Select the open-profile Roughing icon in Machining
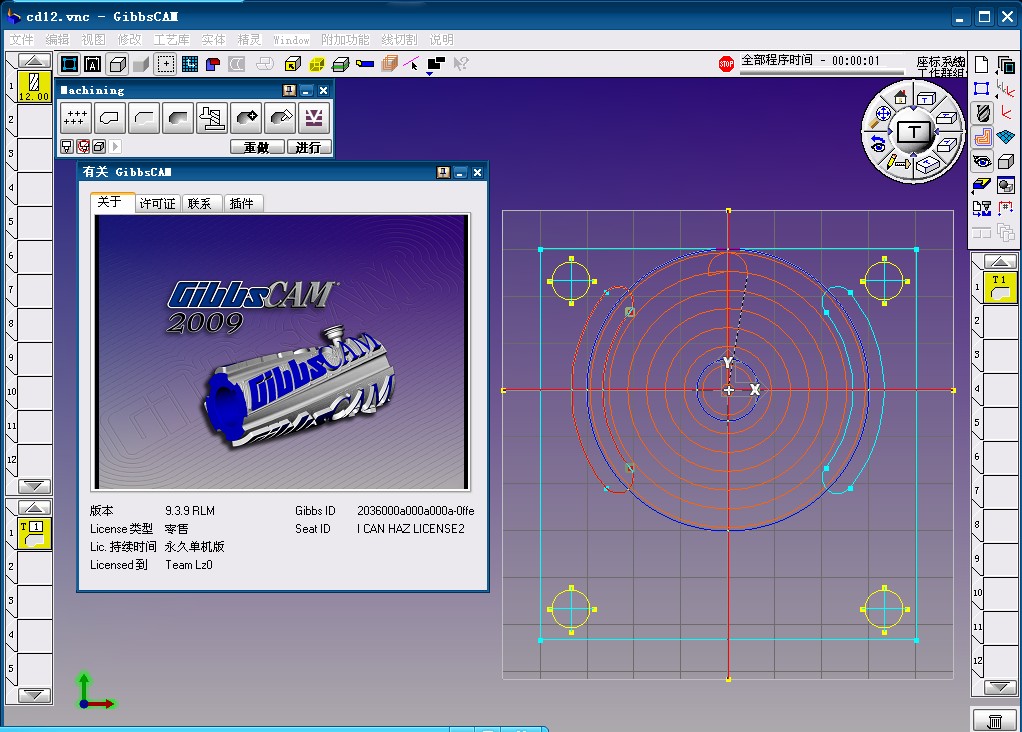This screenshot has height=732, width=1022. click(143, 117)
